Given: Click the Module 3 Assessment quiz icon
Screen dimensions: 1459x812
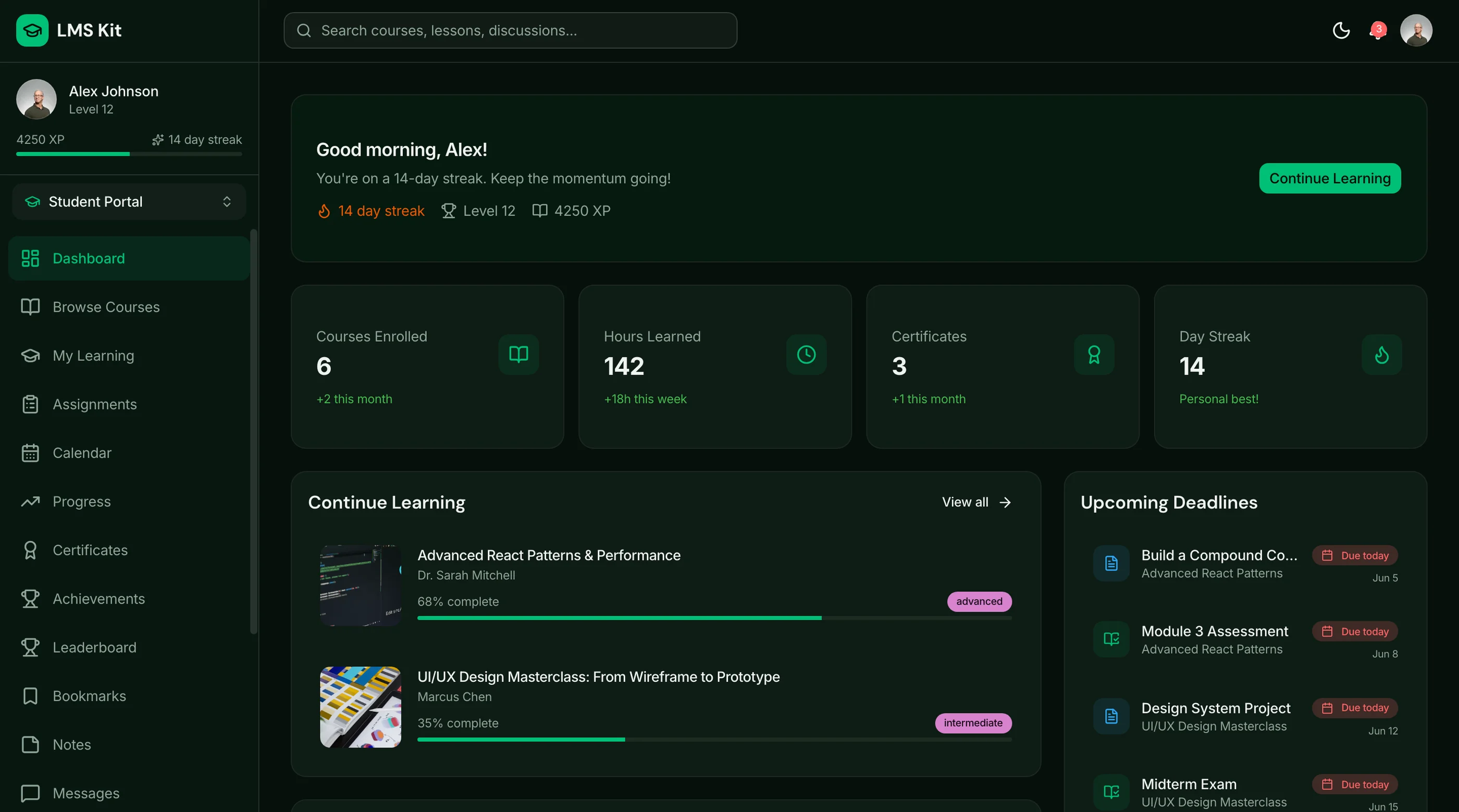Looking at the screenshot, I should point(1111,639).
